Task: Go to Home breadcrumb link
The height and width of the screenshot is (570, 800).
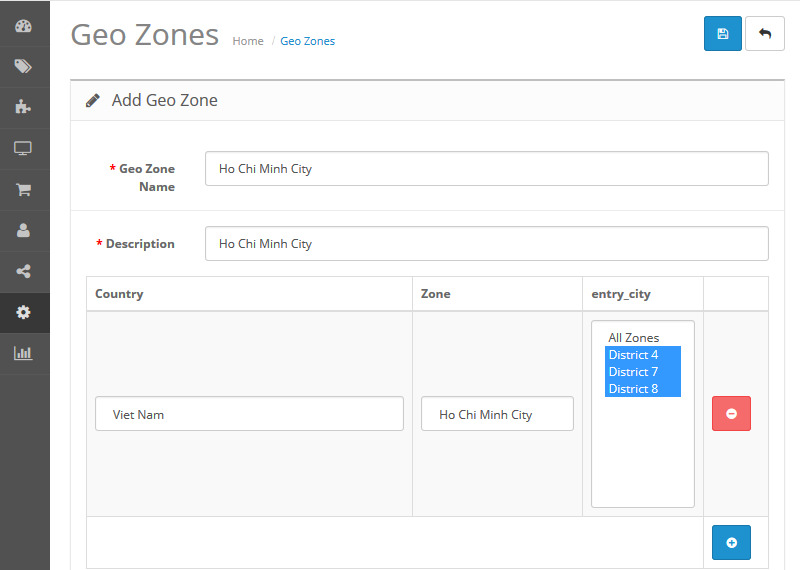Action: tap(248, 41)
